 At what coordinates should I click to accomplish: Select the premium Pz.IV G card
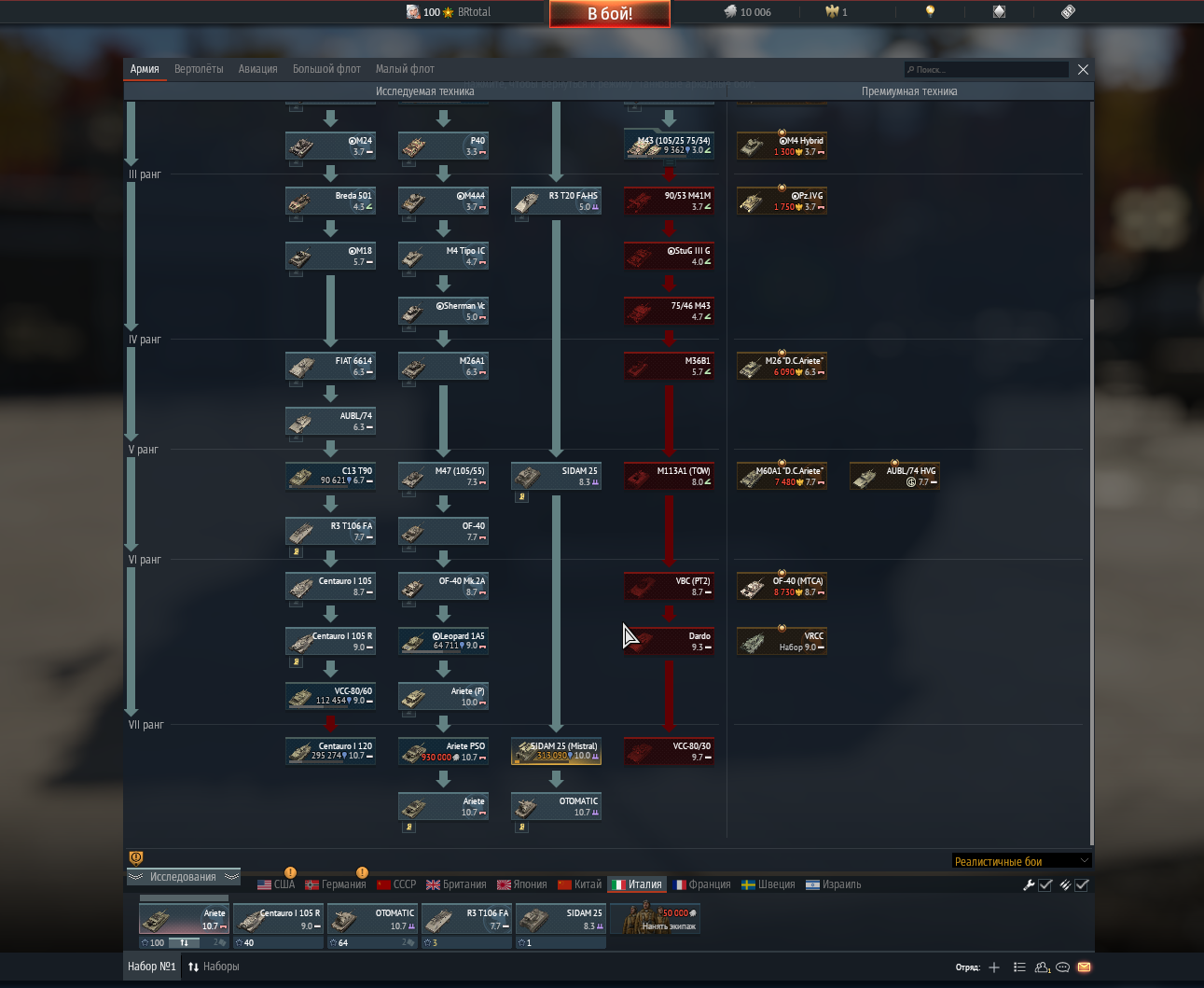tap(782, 201)
